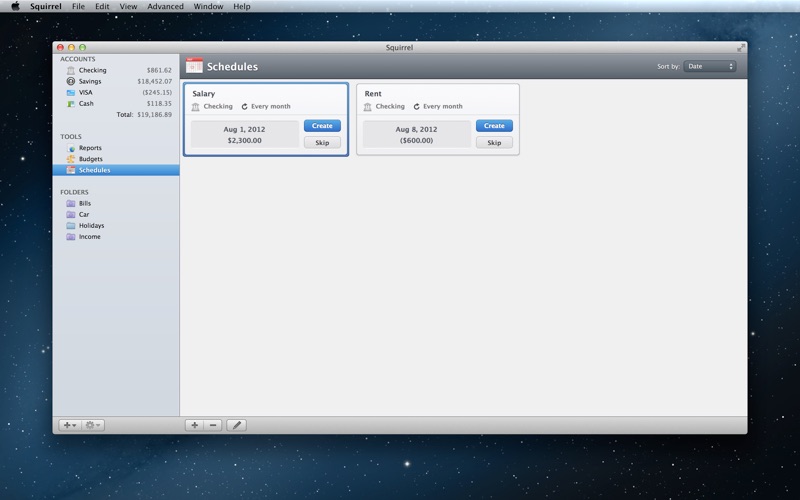Click the minus button to remove schedule
The width and height of the screenshot is (800, 500).
click(x=212, y=425)
